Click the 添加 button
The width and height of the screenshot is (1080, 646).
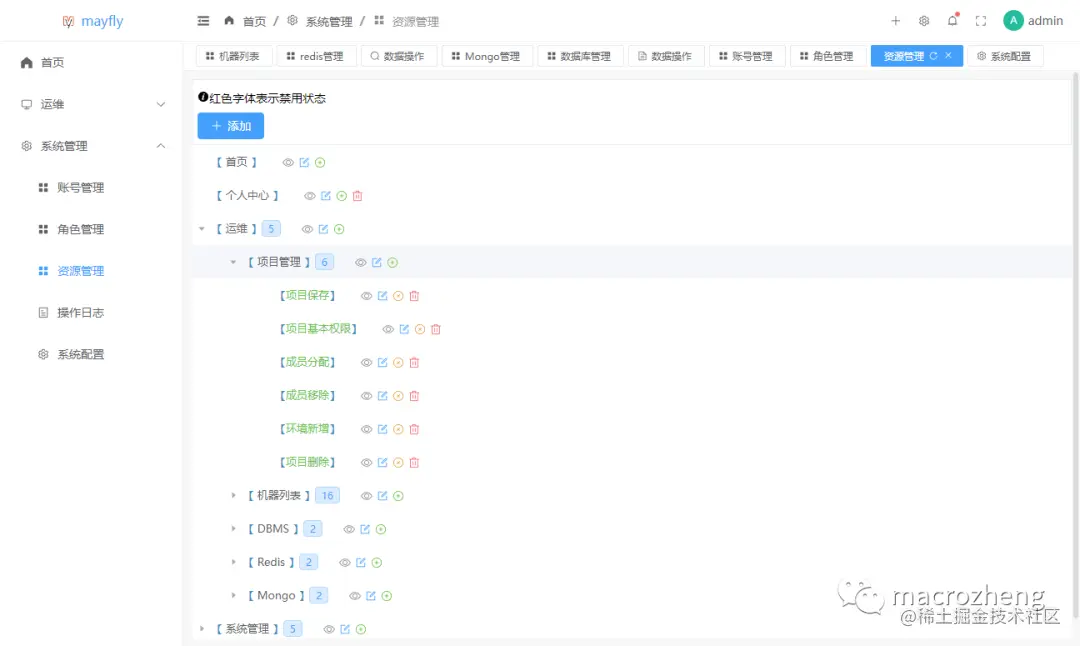pos(231,126)
